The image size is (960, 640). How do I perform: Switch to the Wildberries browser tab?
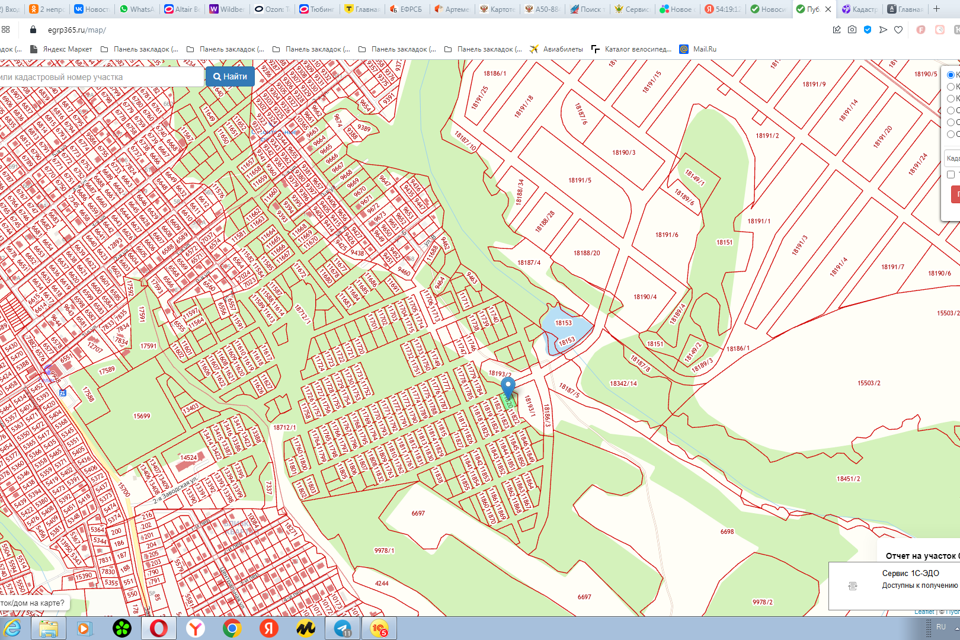(226, 9)
